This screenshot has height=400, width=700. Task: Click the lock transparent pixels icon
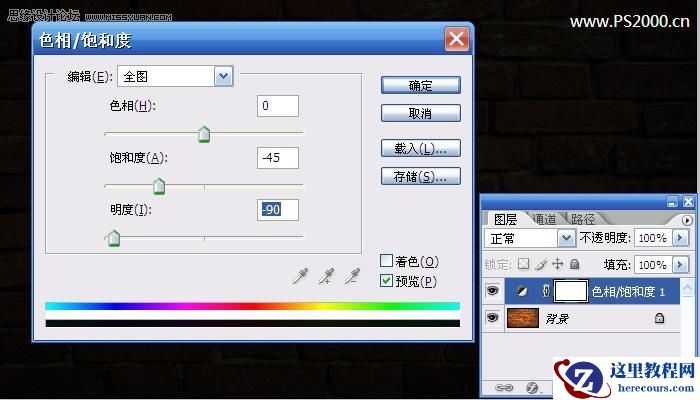tap(523, 264)
